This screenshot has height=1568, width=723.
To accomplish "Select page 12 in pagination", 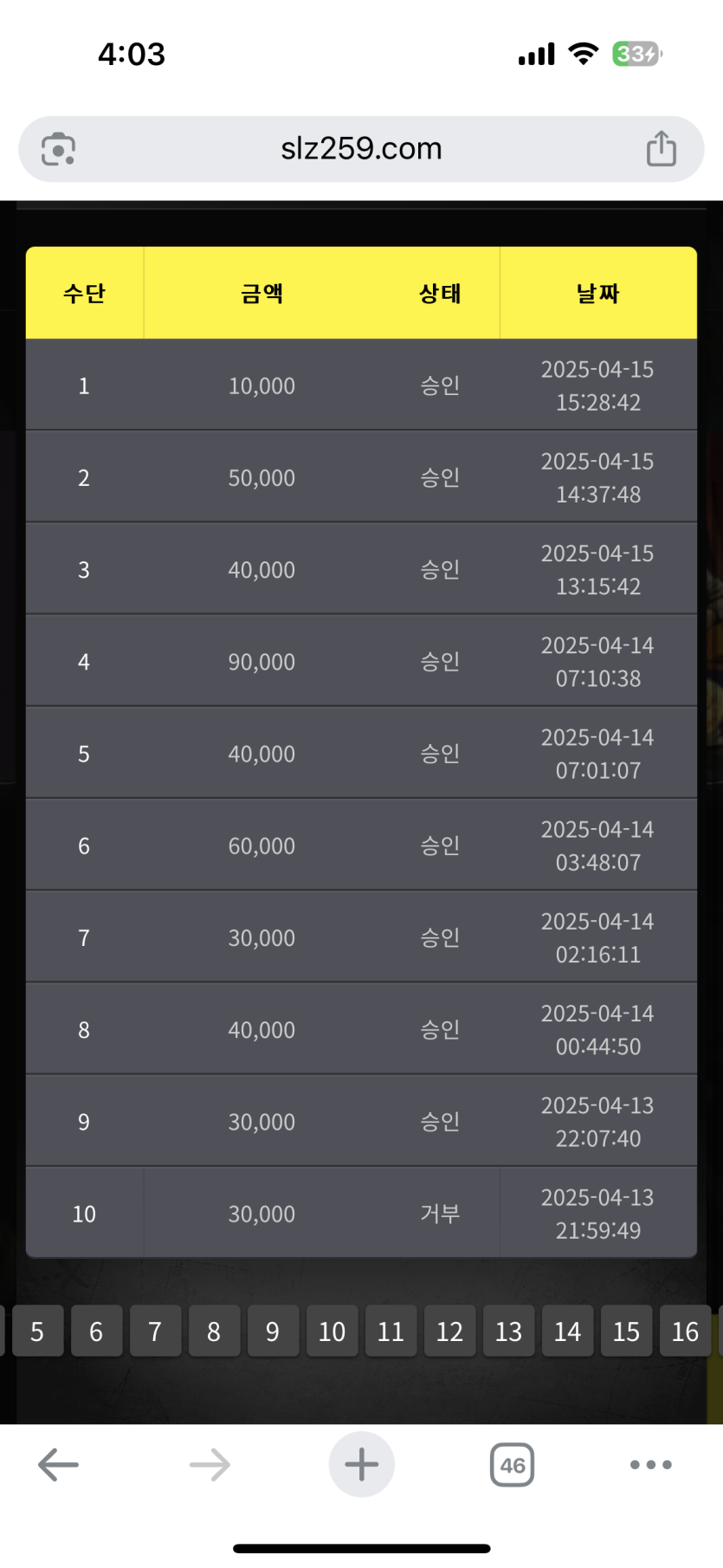I will tap(449, 1331).
